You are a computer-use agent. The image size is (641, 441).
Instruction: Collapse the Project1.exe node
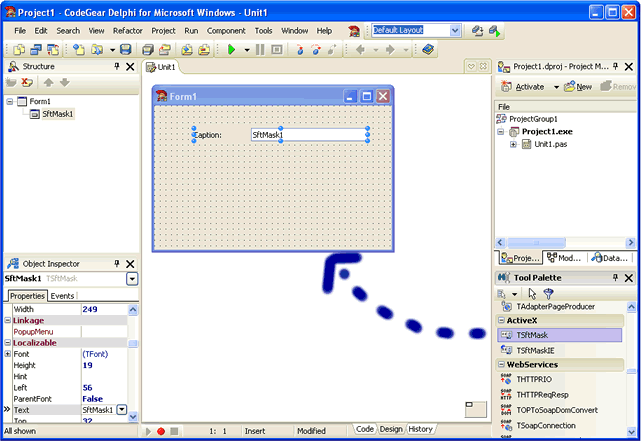(500, 132)
